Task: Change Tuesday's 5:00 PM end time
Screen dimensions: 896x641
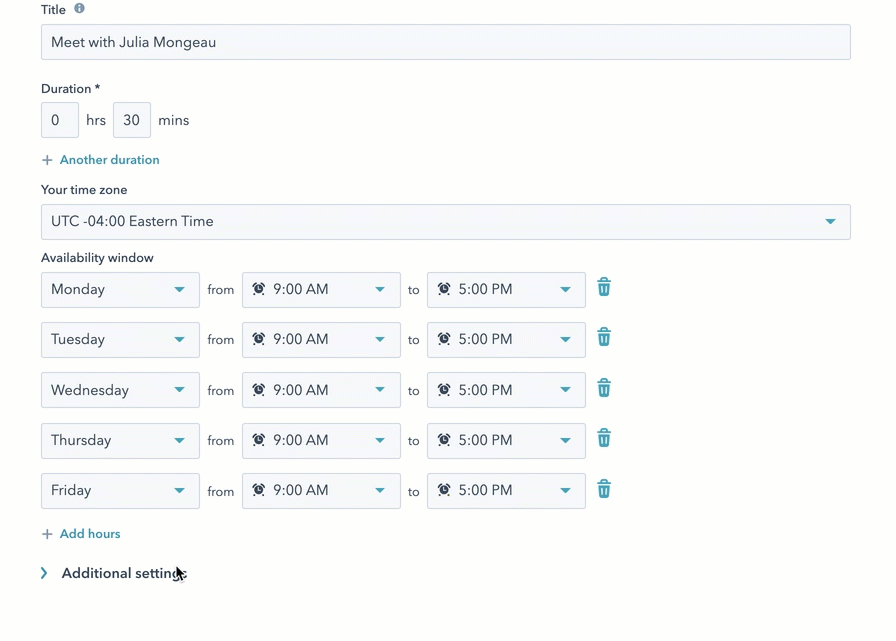Action: [x=506, y=340]
